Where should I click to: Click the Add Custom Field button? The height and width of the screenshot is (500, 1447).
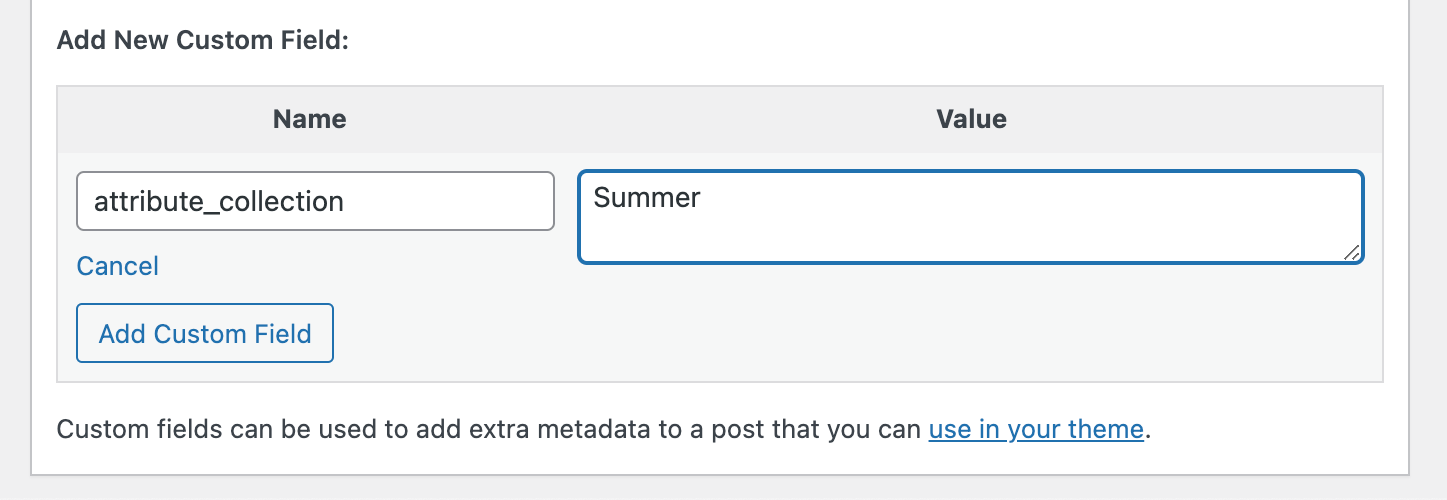[205, 333]
